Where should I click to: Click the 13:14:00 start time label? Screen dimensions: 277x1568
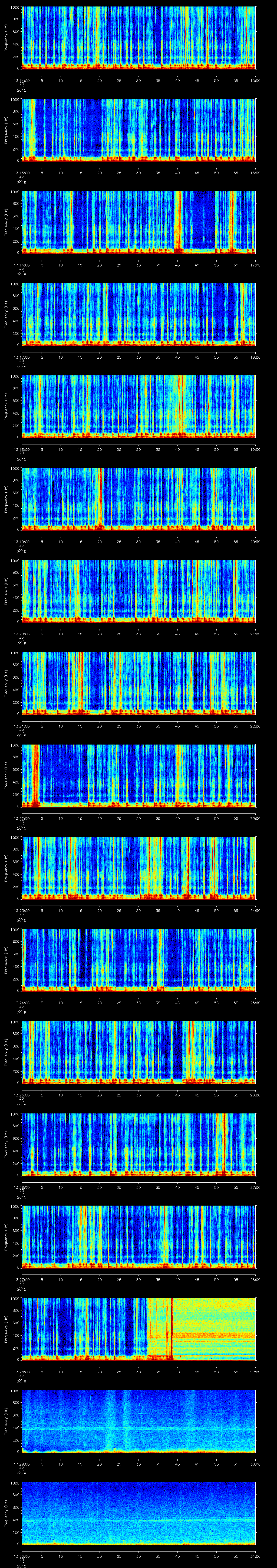pyautogui.click(x=21, y=80)
